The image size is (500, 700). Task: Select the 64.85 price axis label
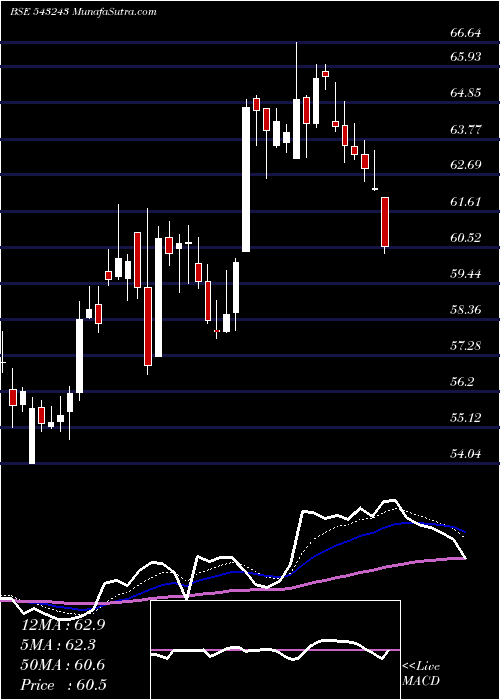click(x=466, y=93)
